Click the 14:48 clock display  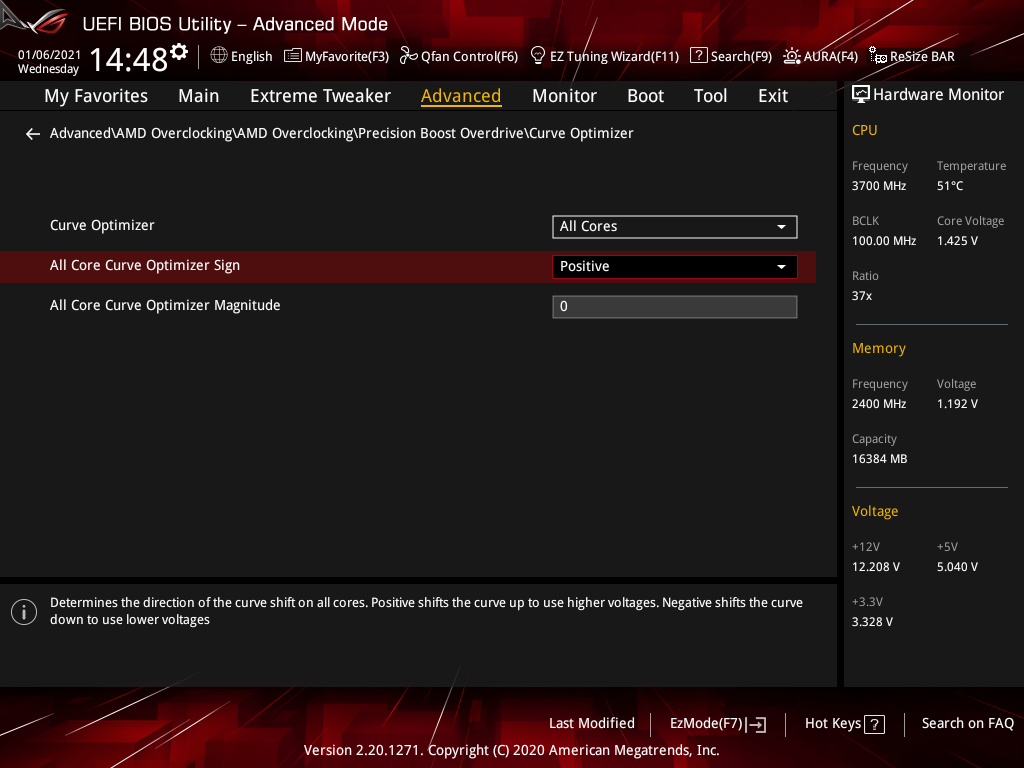129,59
